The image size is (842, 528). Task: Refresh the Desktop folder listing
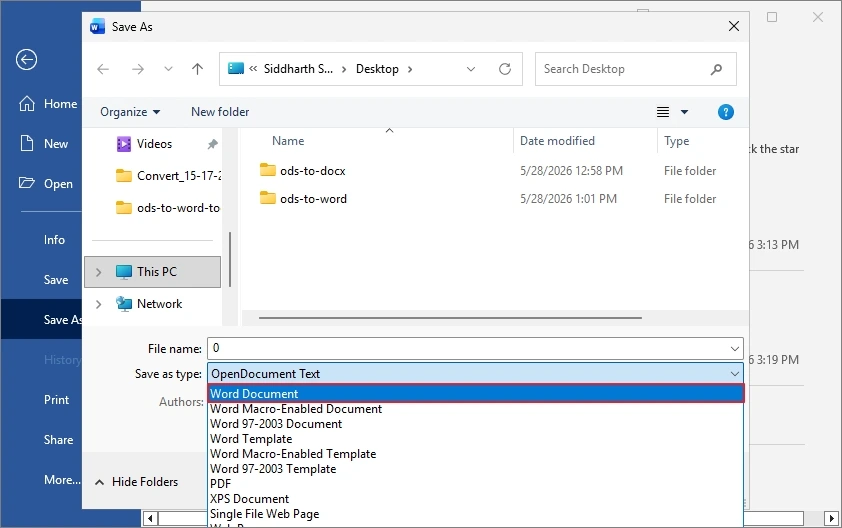505,69
